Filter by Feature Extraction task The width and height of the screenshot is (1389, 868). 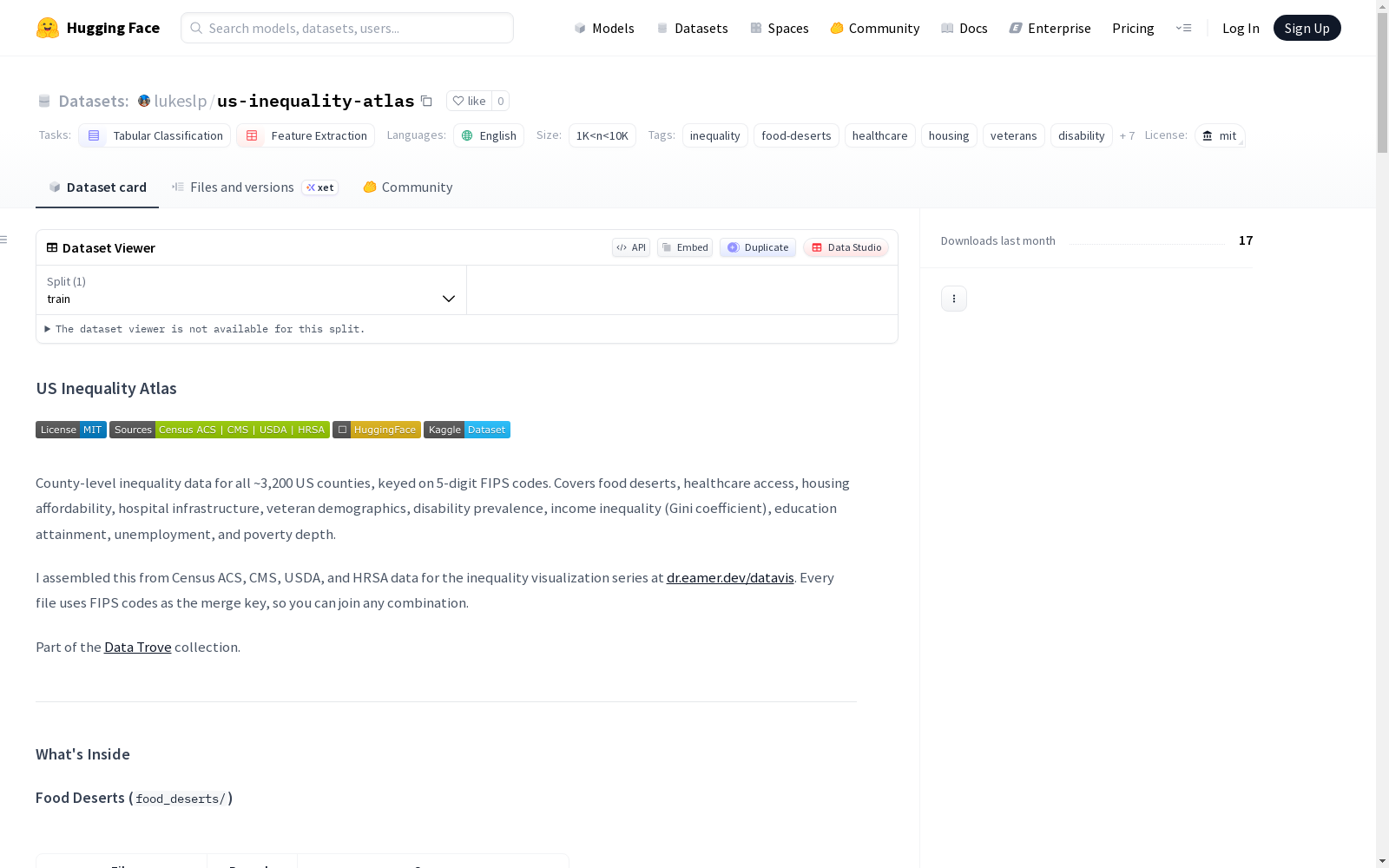point(306,135)
